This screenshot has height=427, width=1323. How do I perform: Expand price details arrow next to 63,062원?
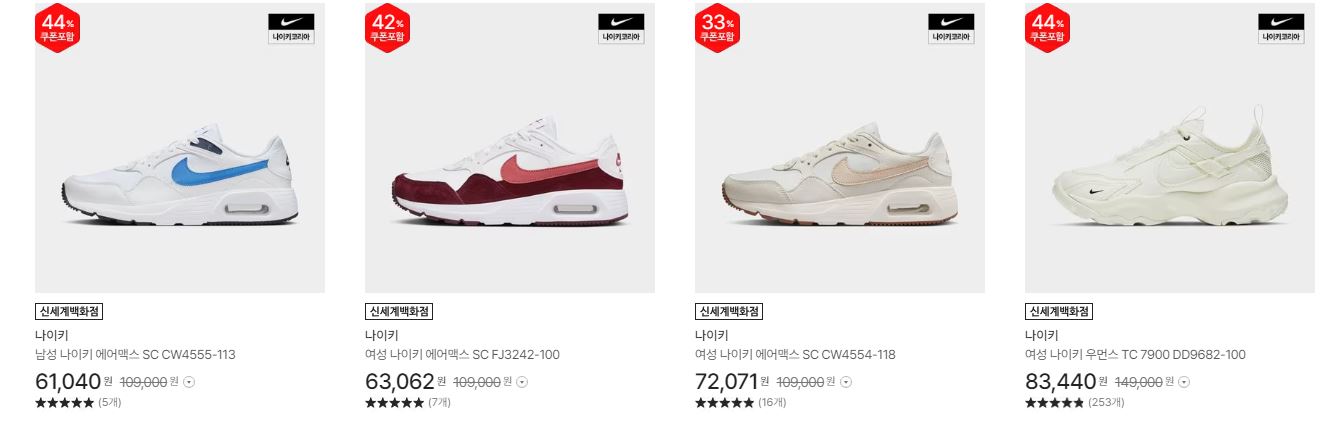522,382
